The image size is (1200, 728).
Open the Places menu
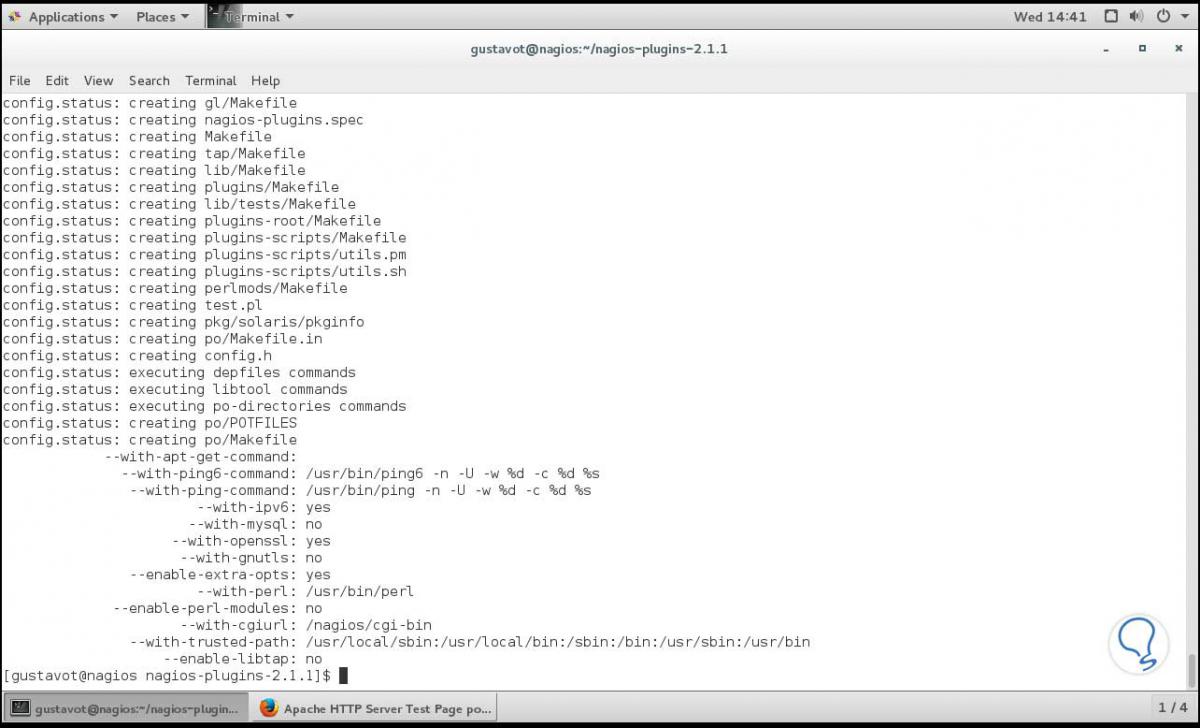156,16
